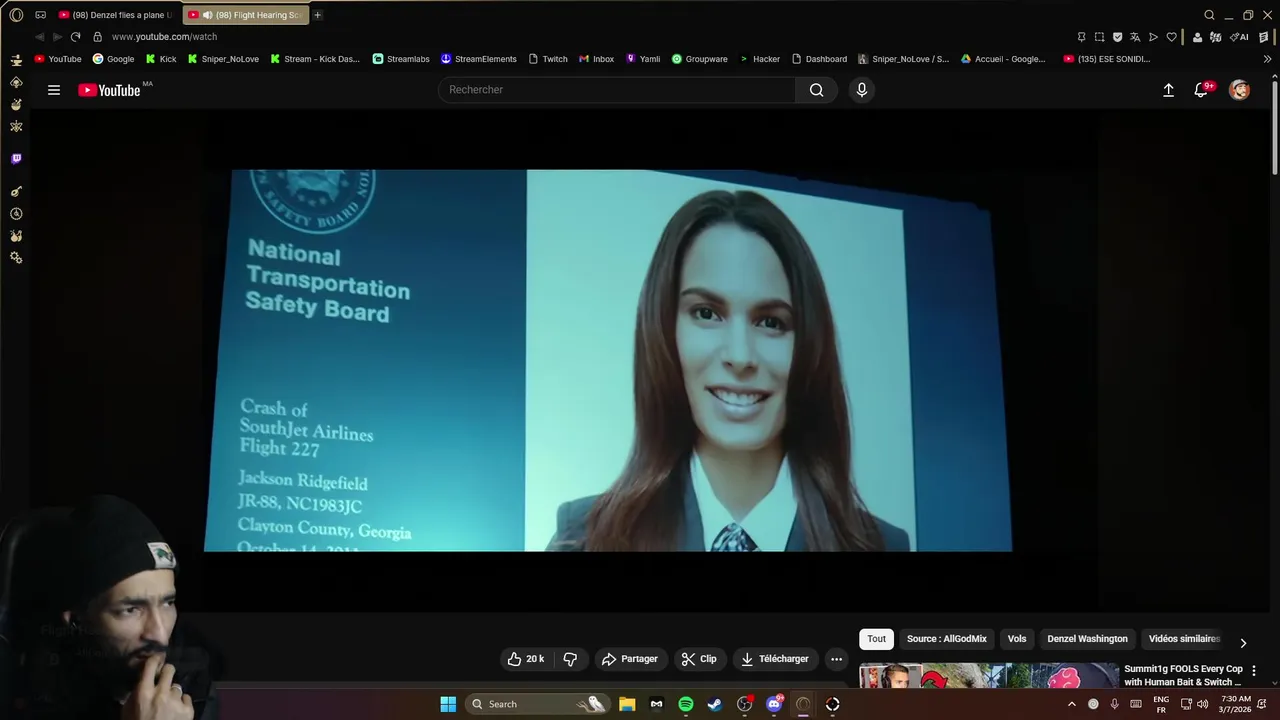Image resolution: width=1280 pixels, height=720 pixels.
Task: Open more actions ellipsis below video
Action: [837, 659]
